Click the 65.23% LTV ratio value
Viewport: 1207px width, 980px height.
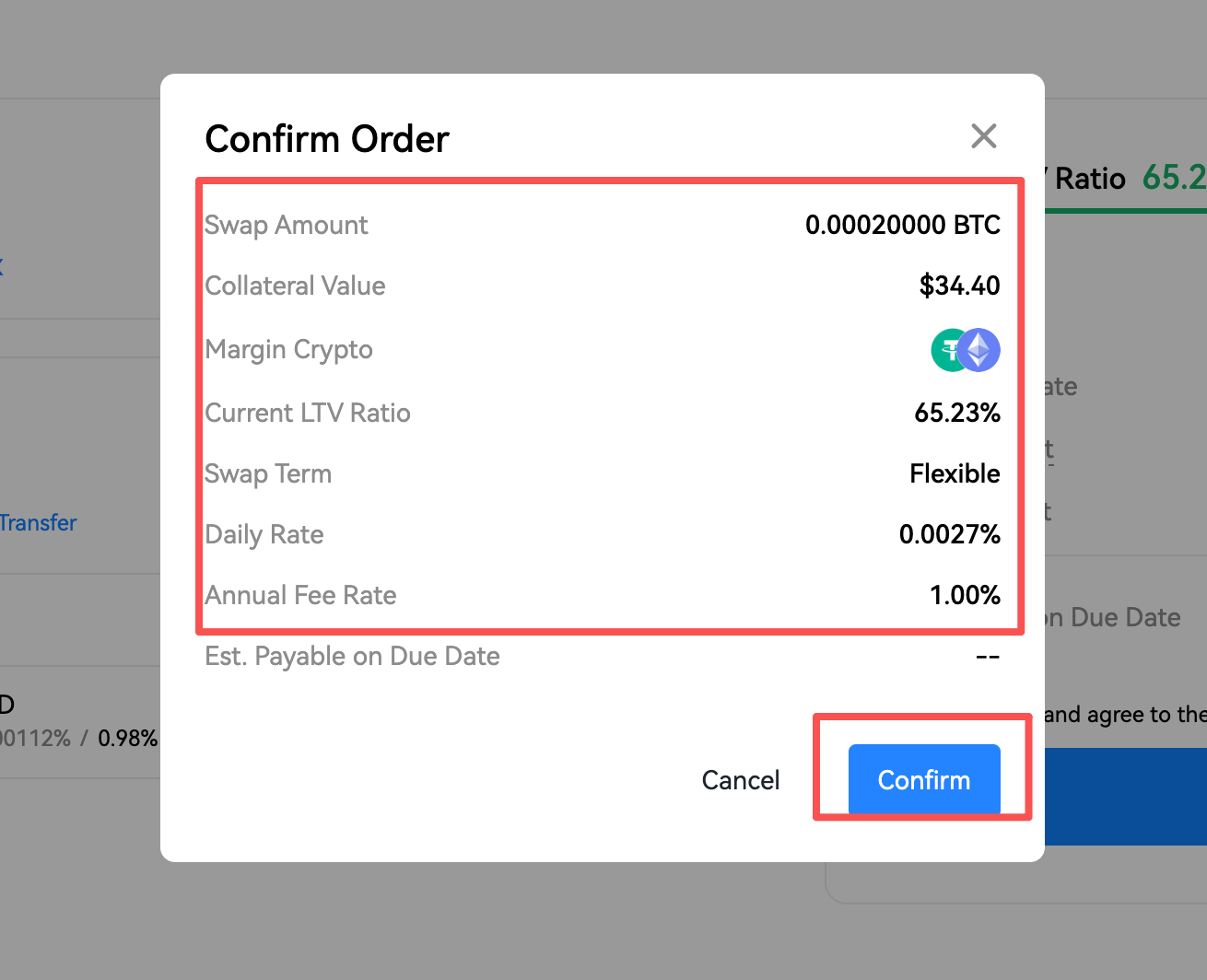[x=956, y=413]
